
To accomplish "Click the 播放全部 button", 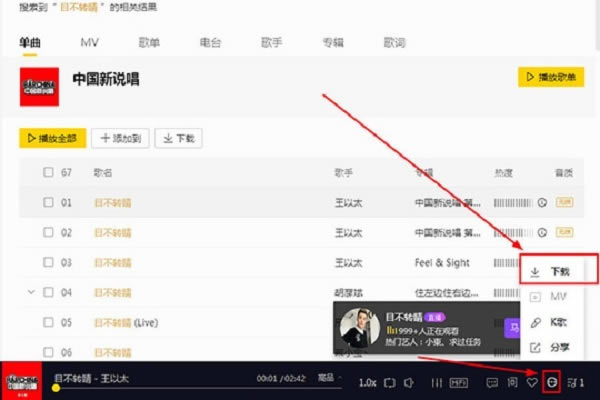I will [51, 138].
